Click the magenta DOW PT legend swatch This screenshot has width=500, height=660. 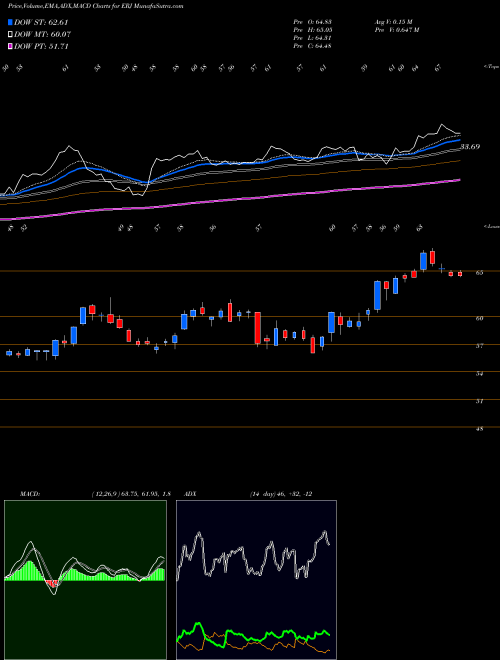coord(11,46)
